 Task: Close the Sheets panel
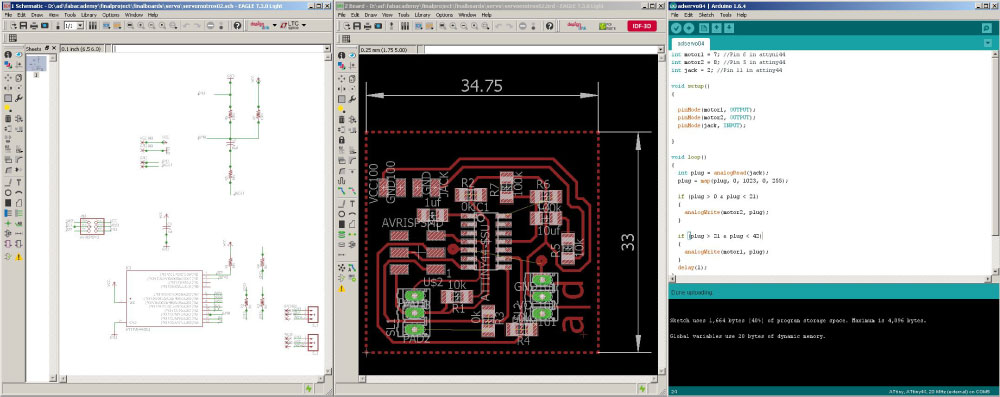click(54, 49)
